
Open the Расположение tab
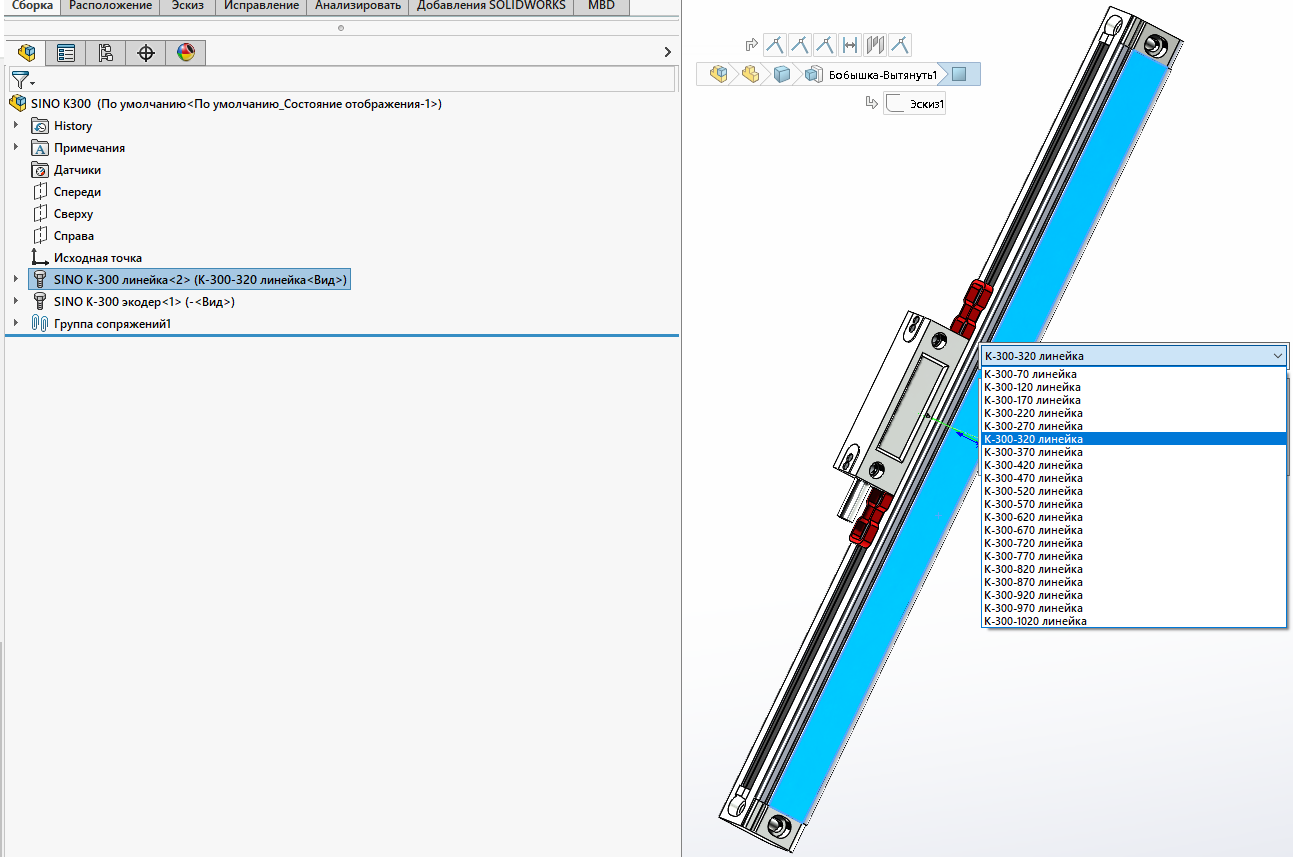(x=111, y=6)
